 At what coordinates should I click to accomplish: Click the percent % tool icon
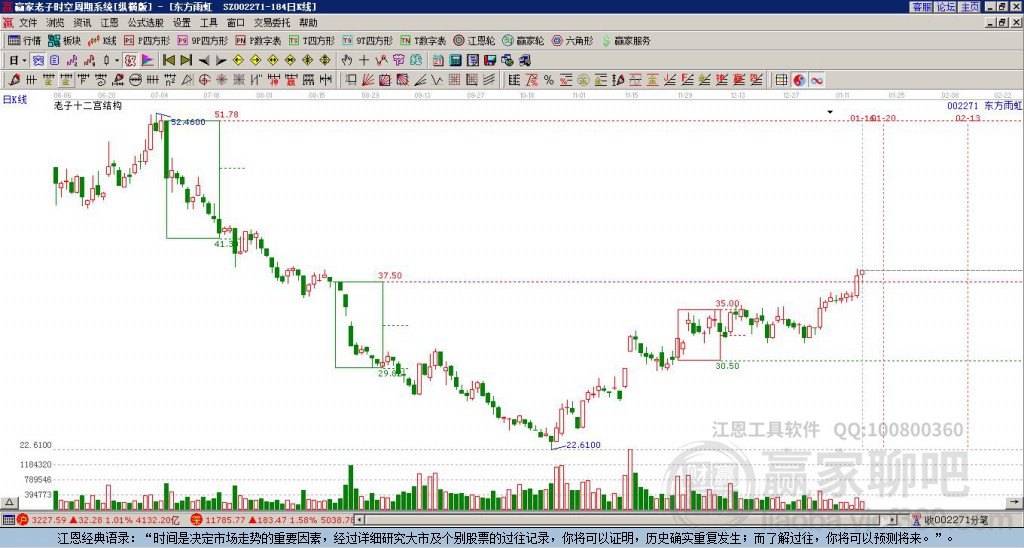click(x=549, y=80)
